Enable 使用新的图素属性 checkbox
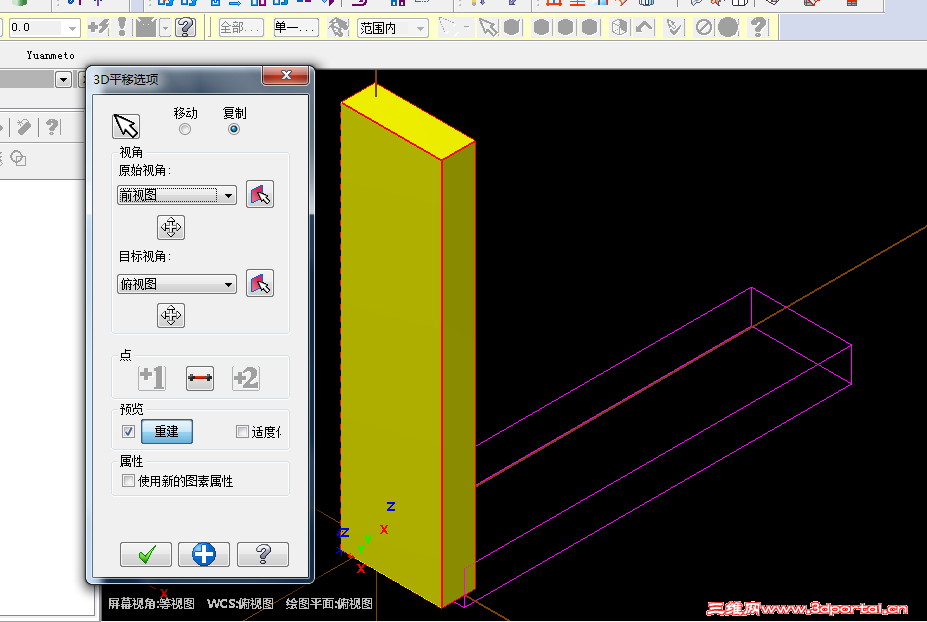The width and height of the screenshot is (927, 622). click(x=128, y=479)
